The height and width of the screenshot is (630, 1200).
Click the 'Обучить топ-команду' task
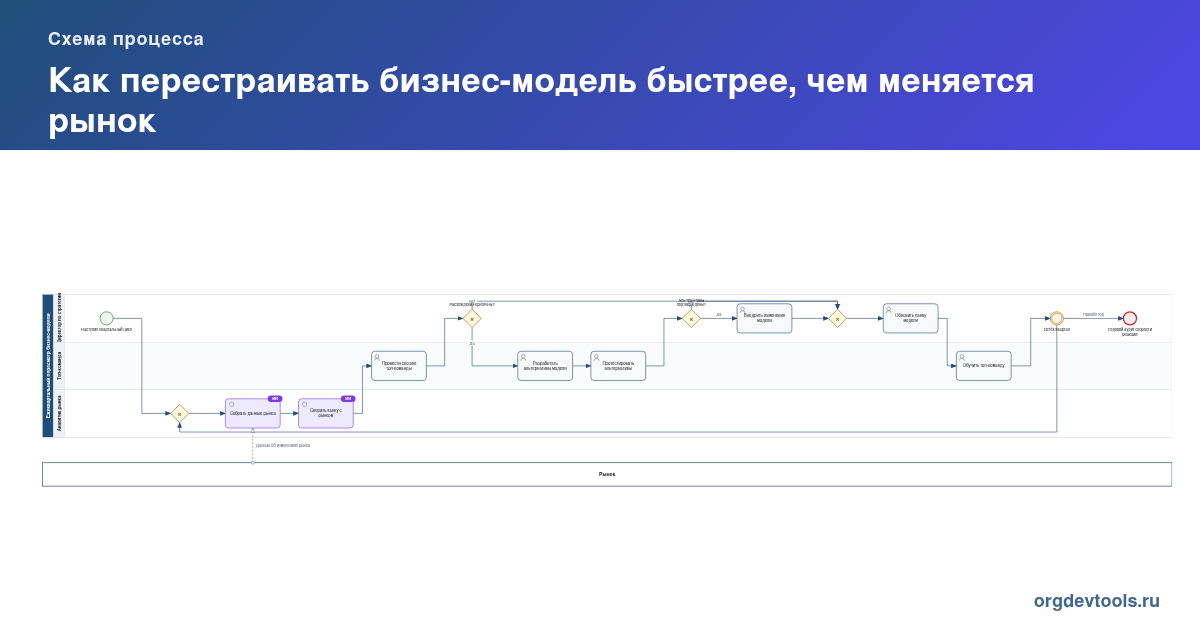click(x=983, y=366)
